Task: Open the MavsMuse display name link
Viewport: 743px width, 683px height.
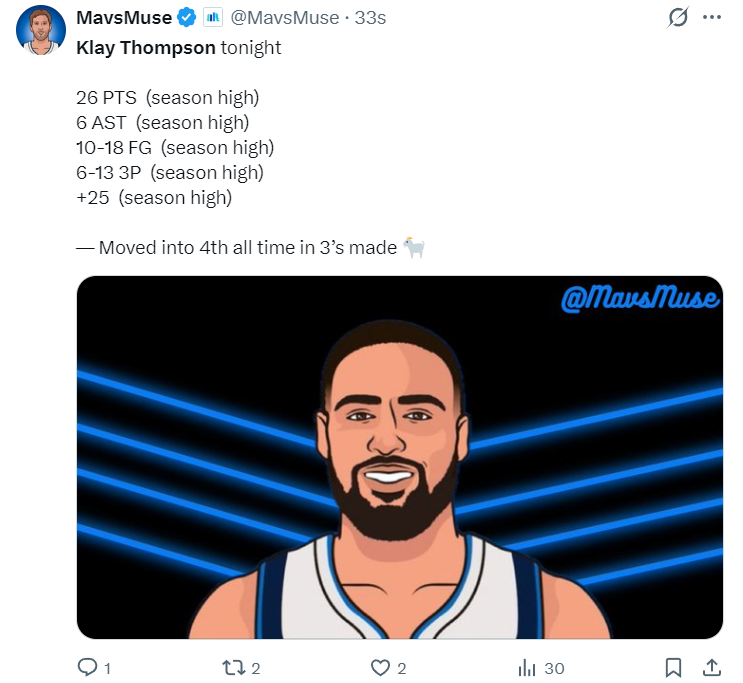Action: point(124,18)
